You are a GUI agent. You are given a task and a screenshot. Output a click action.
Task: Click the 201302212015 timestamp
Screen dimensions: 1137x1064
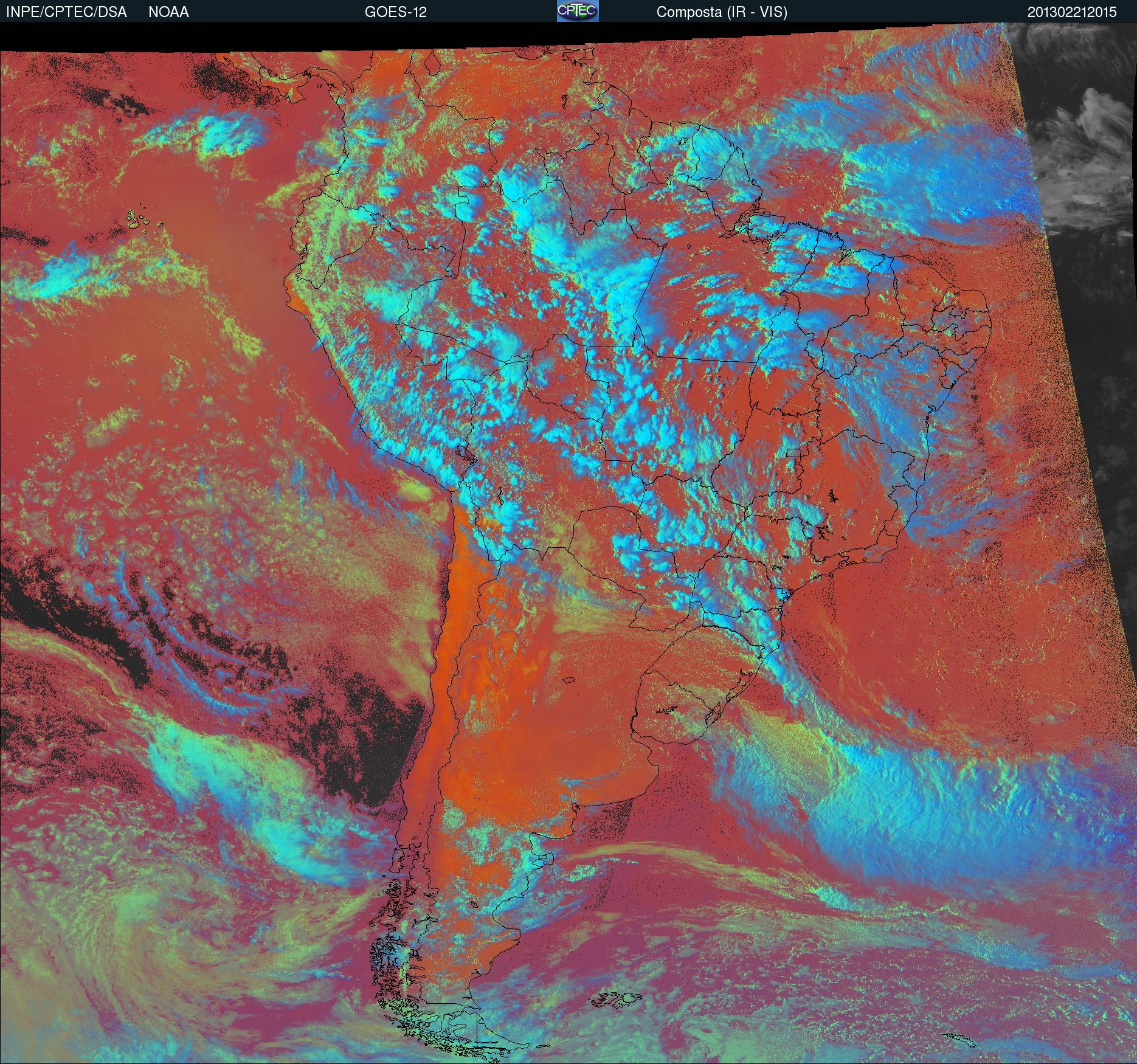pyautogui.click(x=1072, y=12)
